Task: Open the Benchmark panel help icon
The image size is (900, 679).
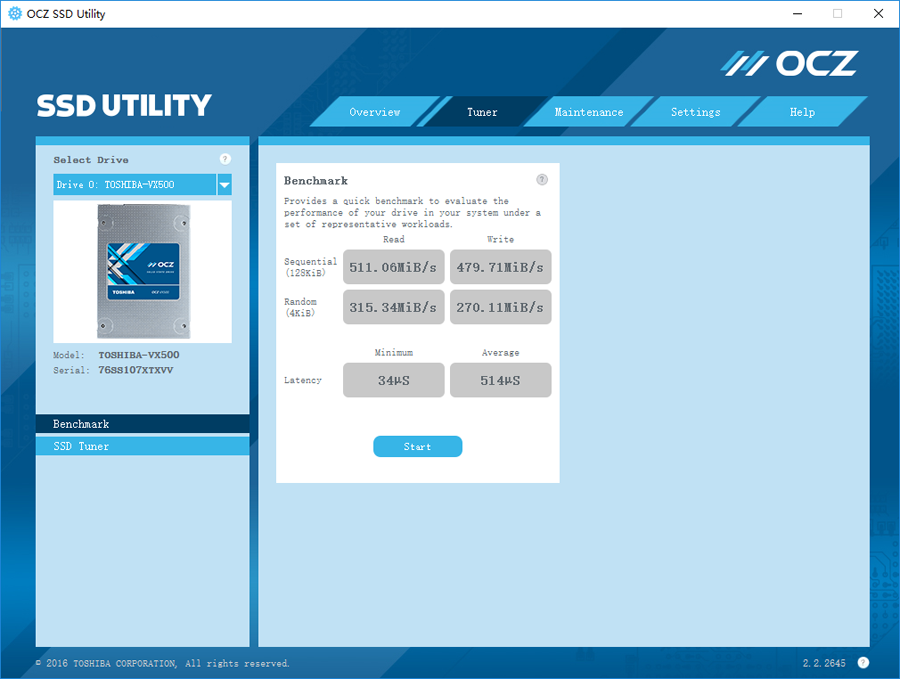Action: (542, 180)
